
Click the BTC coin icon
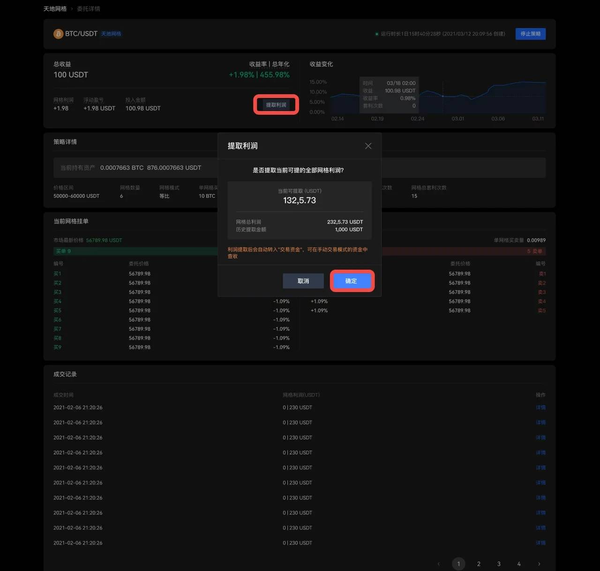pyautogui.click(x=58, y=34)
